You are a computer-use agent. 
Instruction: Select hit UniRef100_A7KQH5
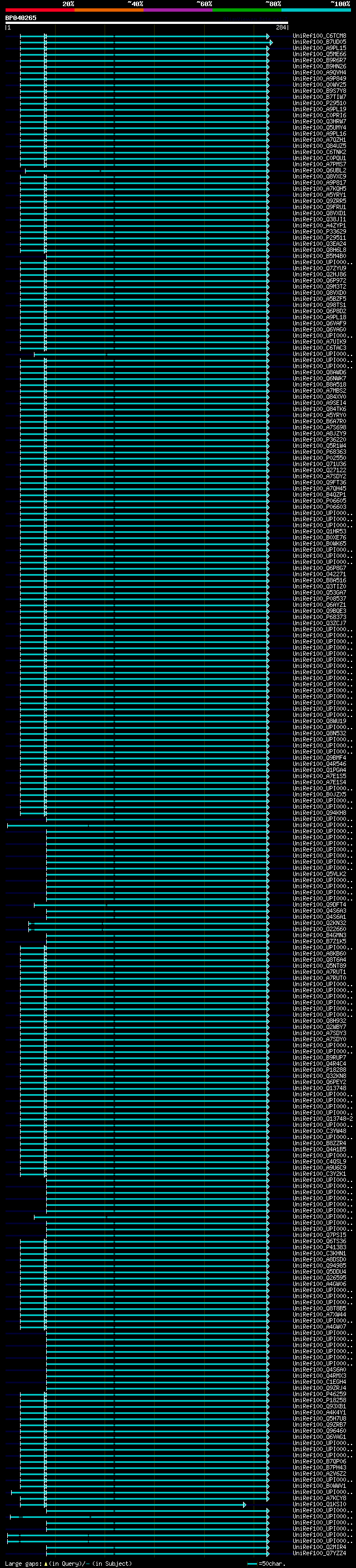point(319,189)
